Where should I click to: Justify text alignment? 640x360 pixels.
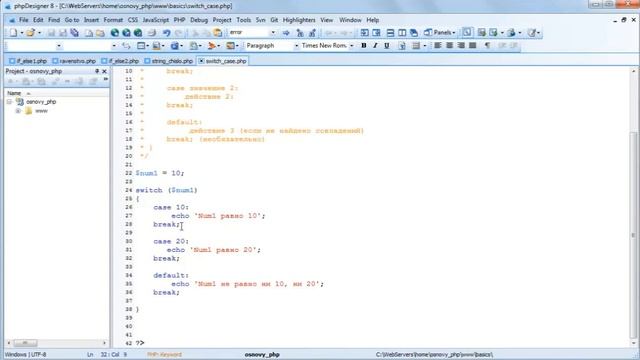(x=473, y=46)
